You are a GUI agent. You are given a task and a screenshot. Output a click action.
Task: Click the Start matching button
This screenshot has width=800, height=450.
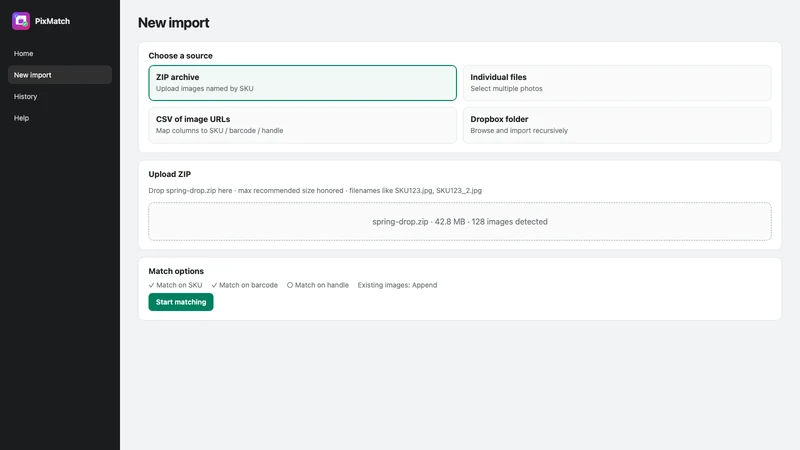(x=181, y=302)
